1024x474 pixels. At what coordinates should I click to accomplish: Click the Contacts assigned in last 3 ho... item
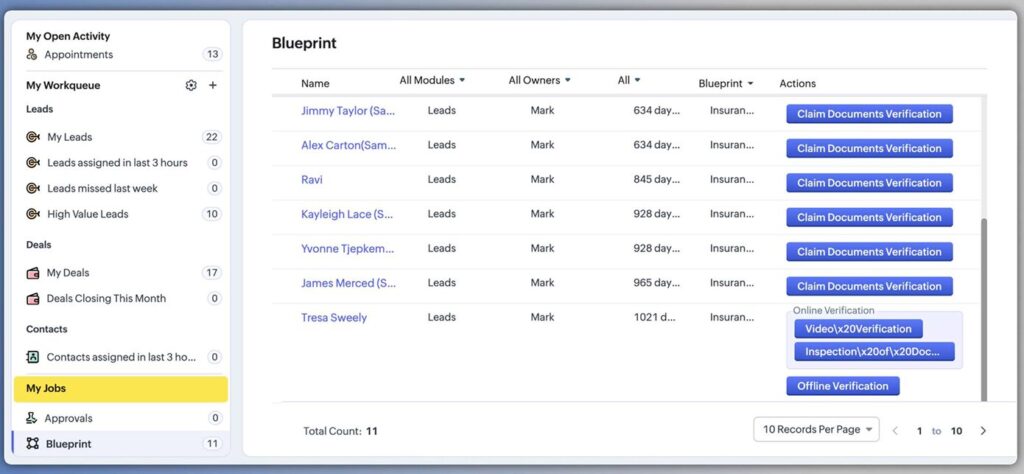[121, 357]
